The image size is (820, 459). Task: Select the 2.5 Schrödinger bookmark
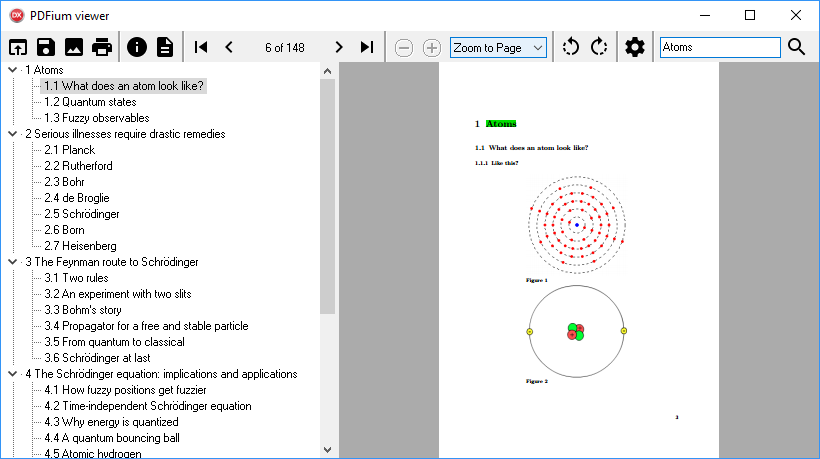tap(81, 214)
